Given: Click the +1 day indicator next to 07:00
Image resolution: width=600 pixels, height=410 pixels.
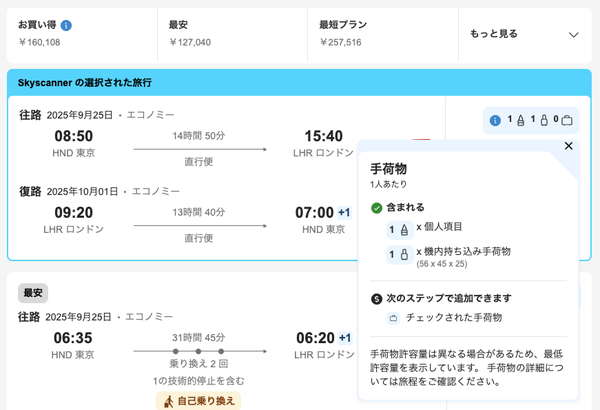Looking at the screenshot, I should (x=344, y=212).
